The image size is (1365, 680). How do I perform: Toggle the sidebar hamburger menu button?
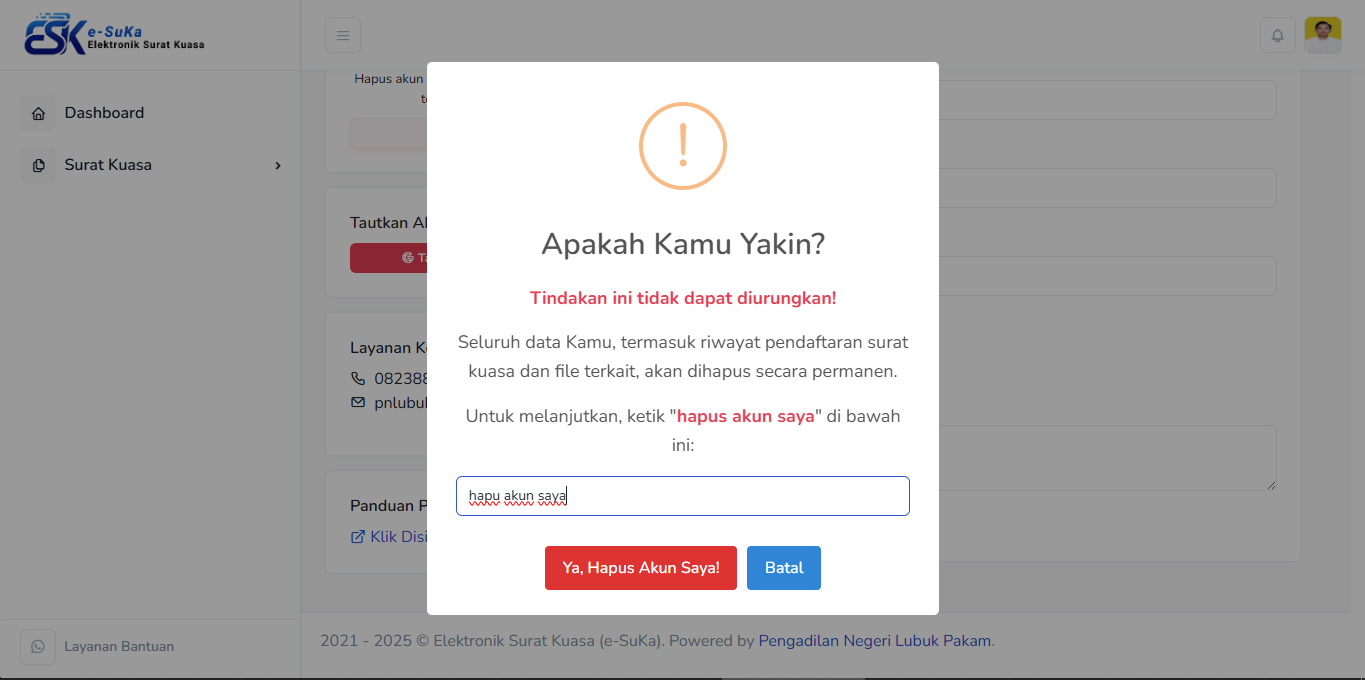pos(343,36)
